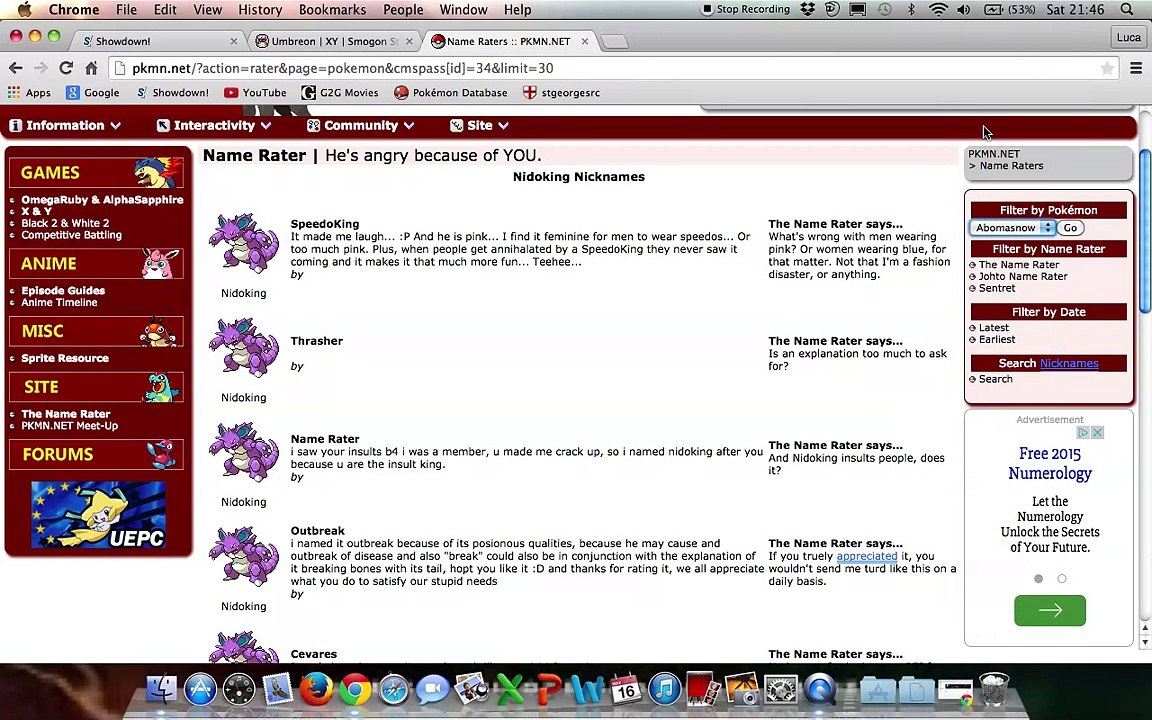
Task: Open the Google bookmark
Action: pyautogui.click(x=93, y=93)
